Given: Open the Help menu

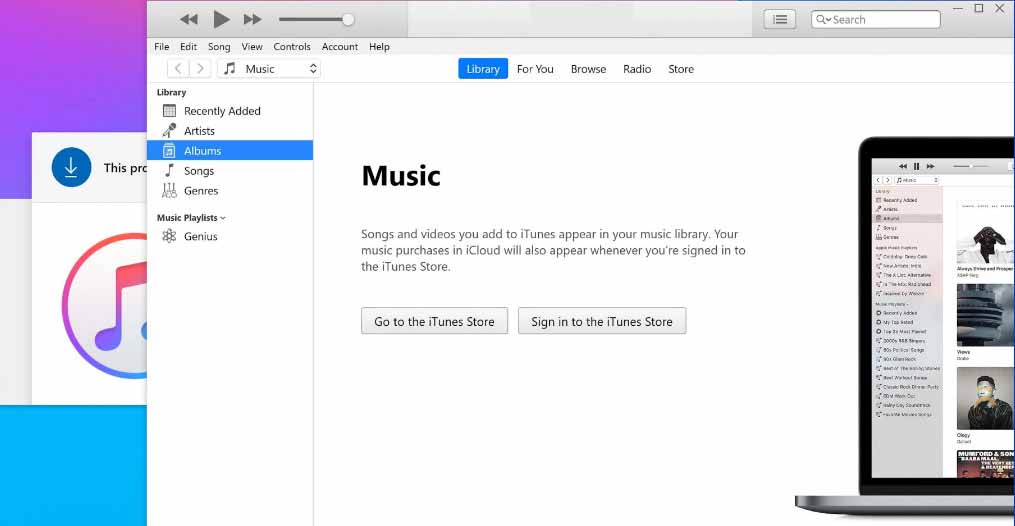Looking at the screenshot, I should (x=379, y=47).
